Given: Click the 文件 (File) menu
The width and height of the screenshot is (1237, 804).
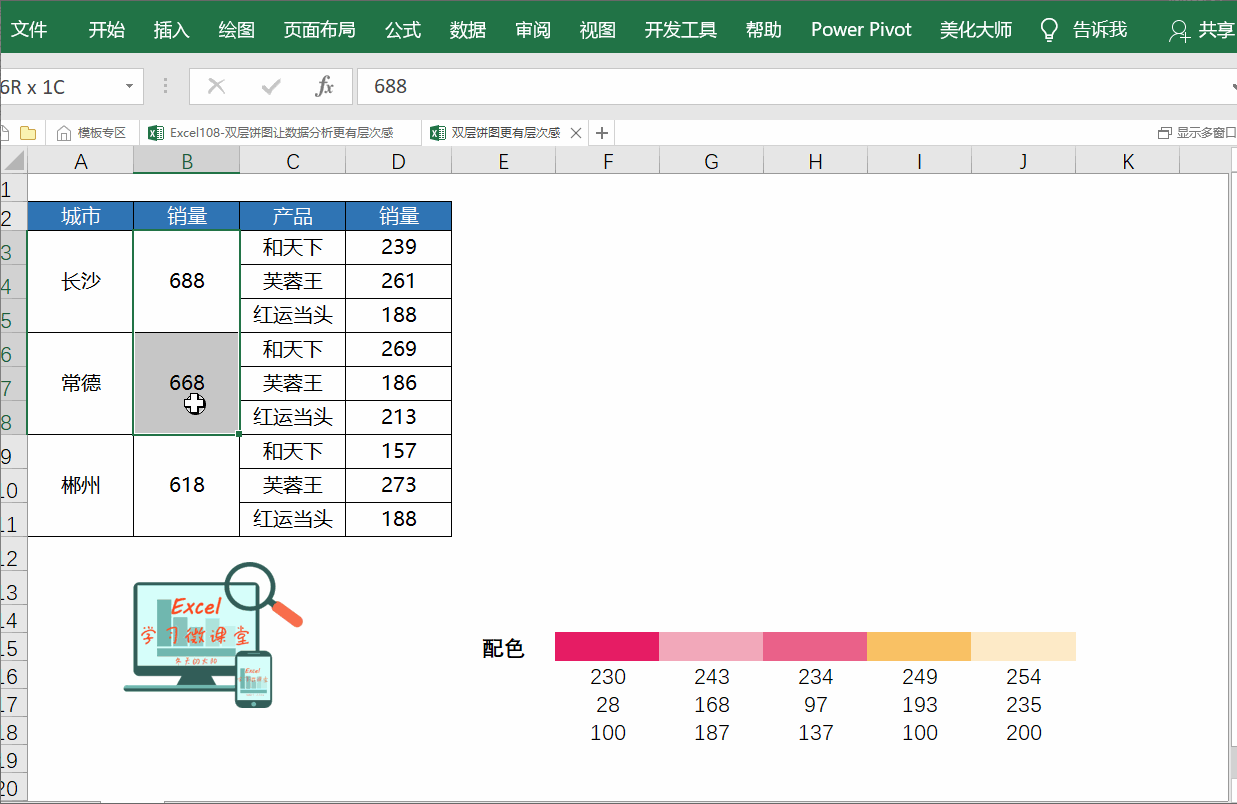Looking at the screenshot, I should pyautogui.click(x=31, y=29).
